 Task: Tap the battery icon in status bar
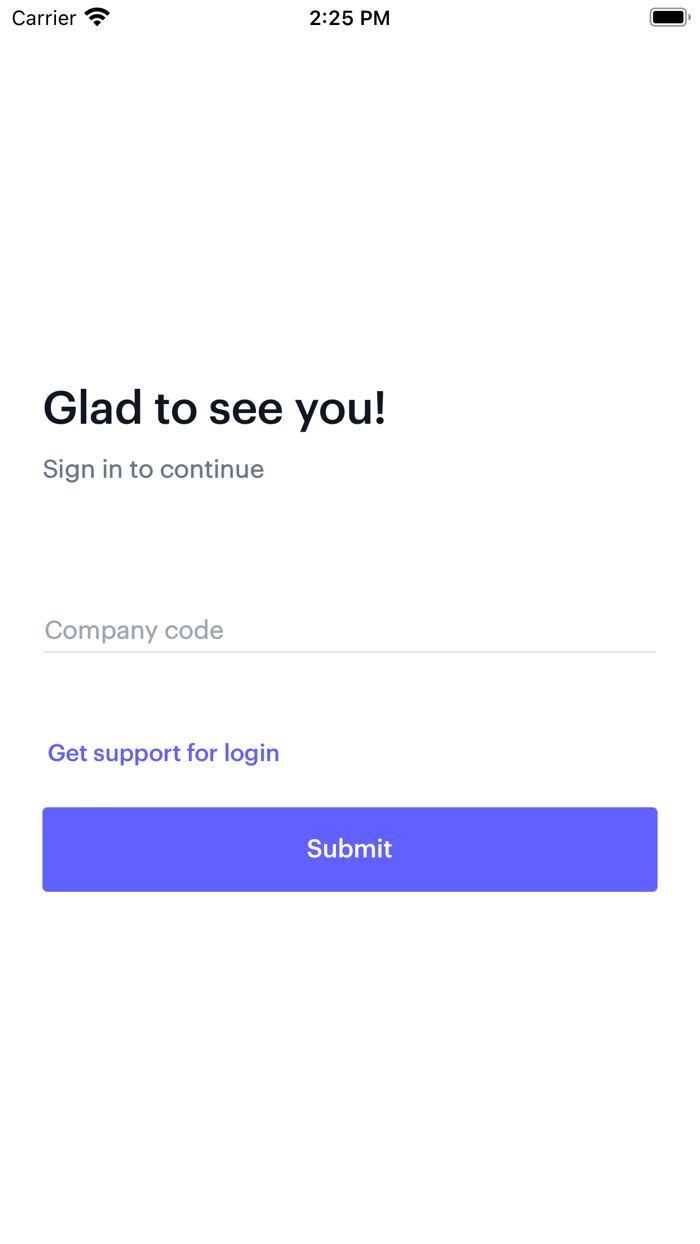669,17
